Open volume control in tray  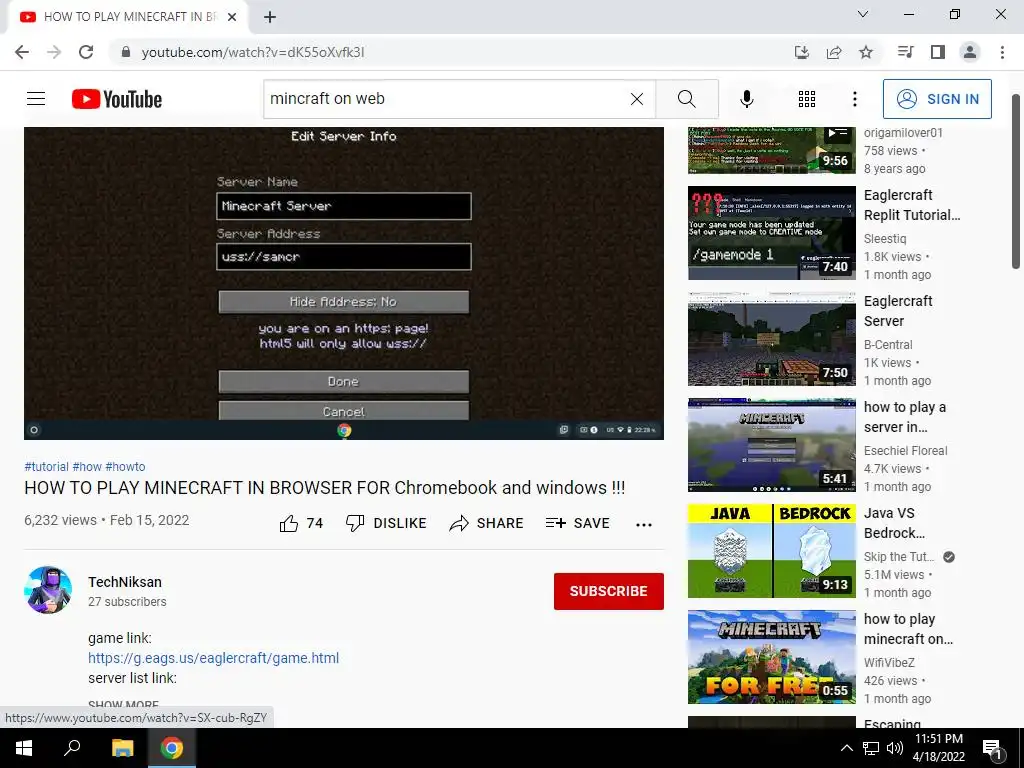click(895, 748)
